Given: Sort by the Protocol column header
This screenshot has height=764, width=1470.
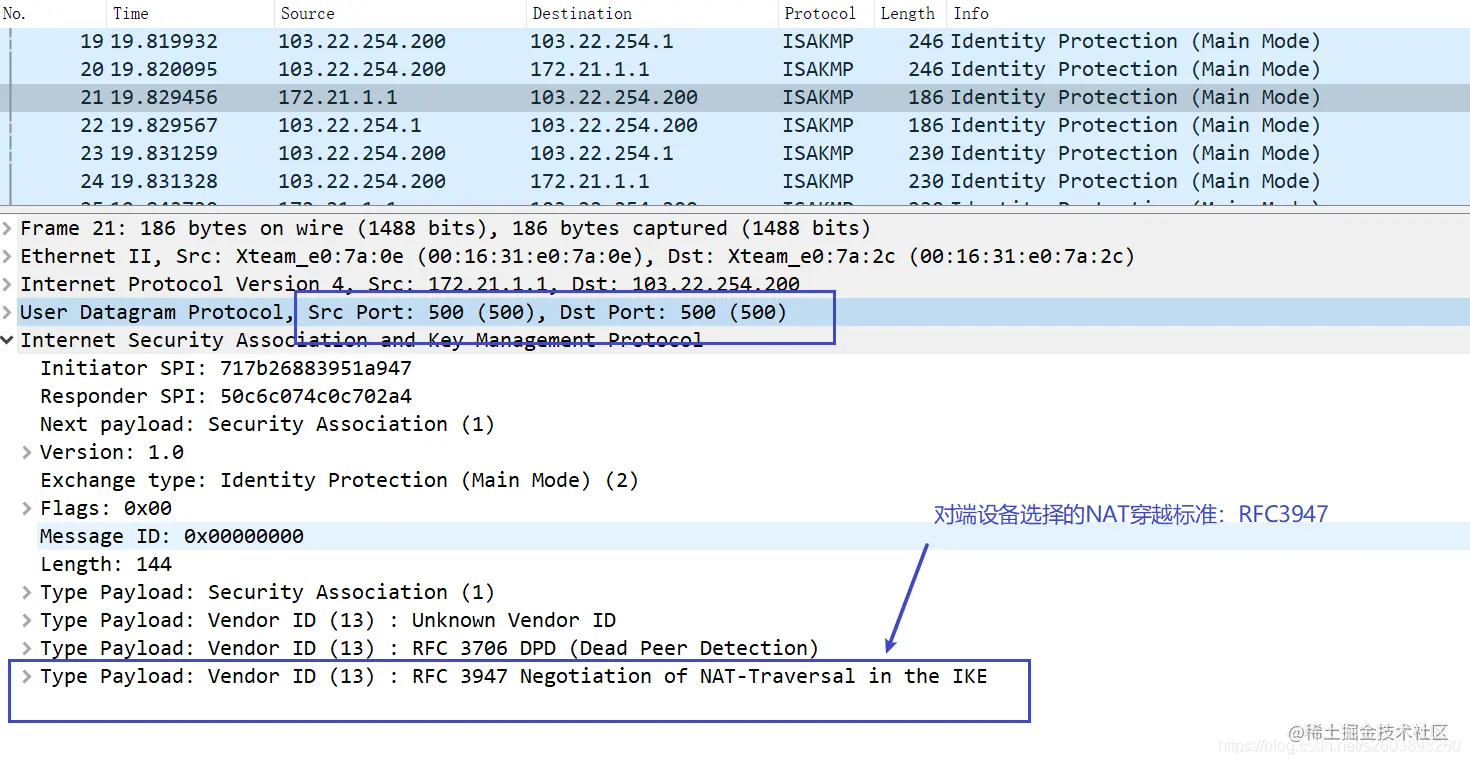Looking at the screenshot, I should [826, 13].
